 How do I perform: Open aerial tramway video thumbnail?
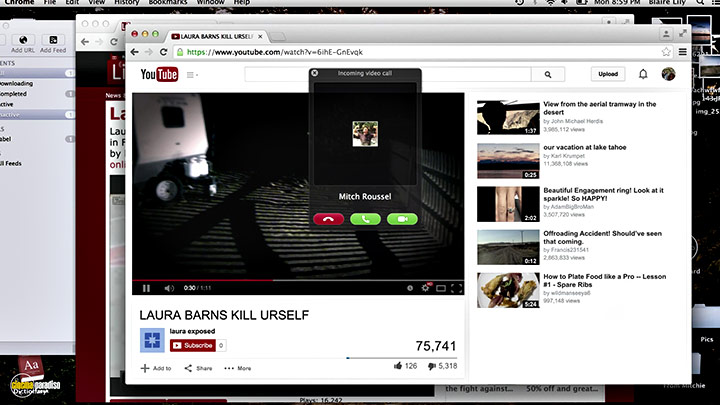point(508,118)
